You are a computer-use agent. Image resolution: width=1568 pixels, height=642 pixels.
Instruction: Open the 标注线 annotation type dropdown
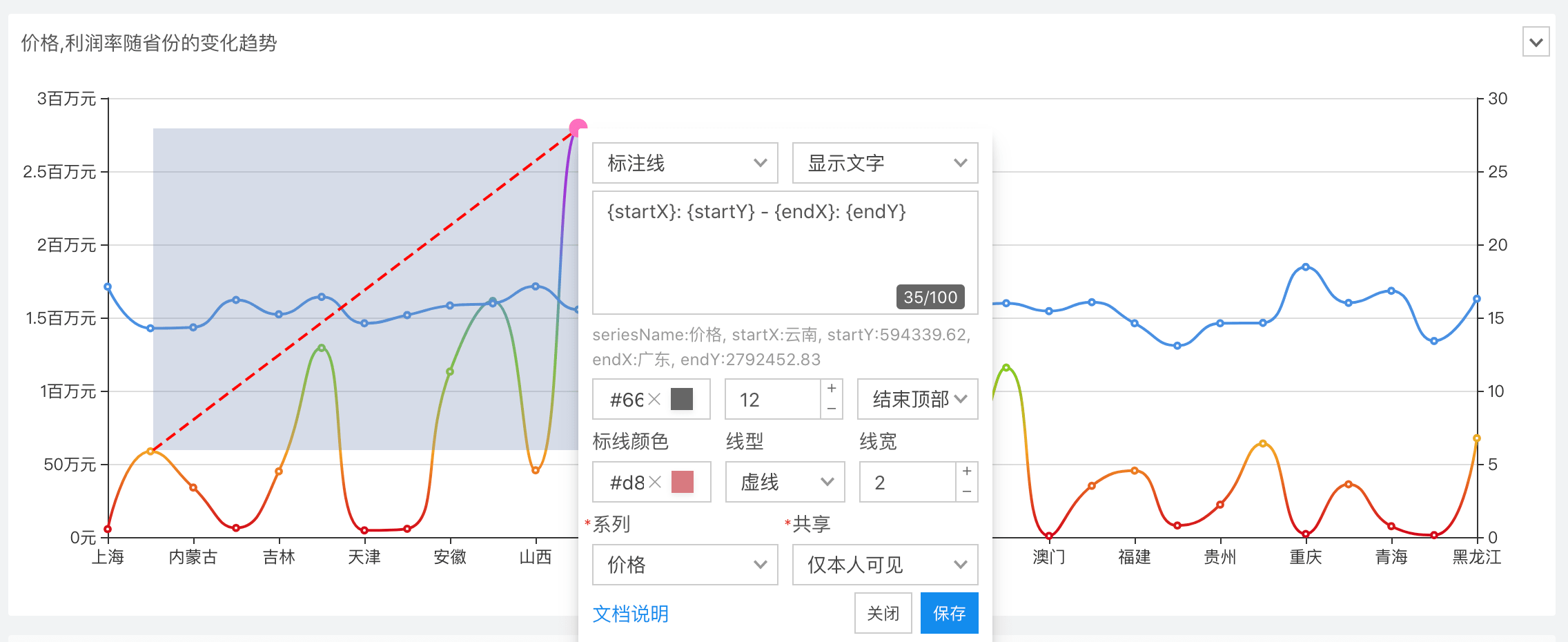(x=685, y=163)
